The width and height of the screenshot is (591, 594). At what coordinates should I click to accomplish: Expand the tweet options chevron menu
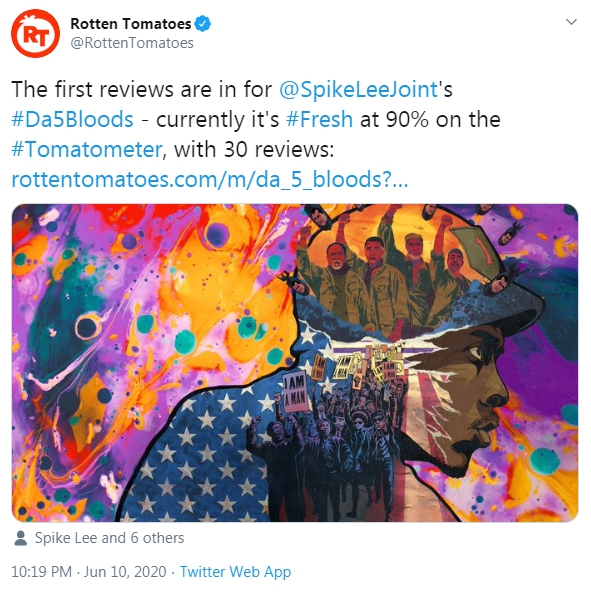[x=571, y=22]
